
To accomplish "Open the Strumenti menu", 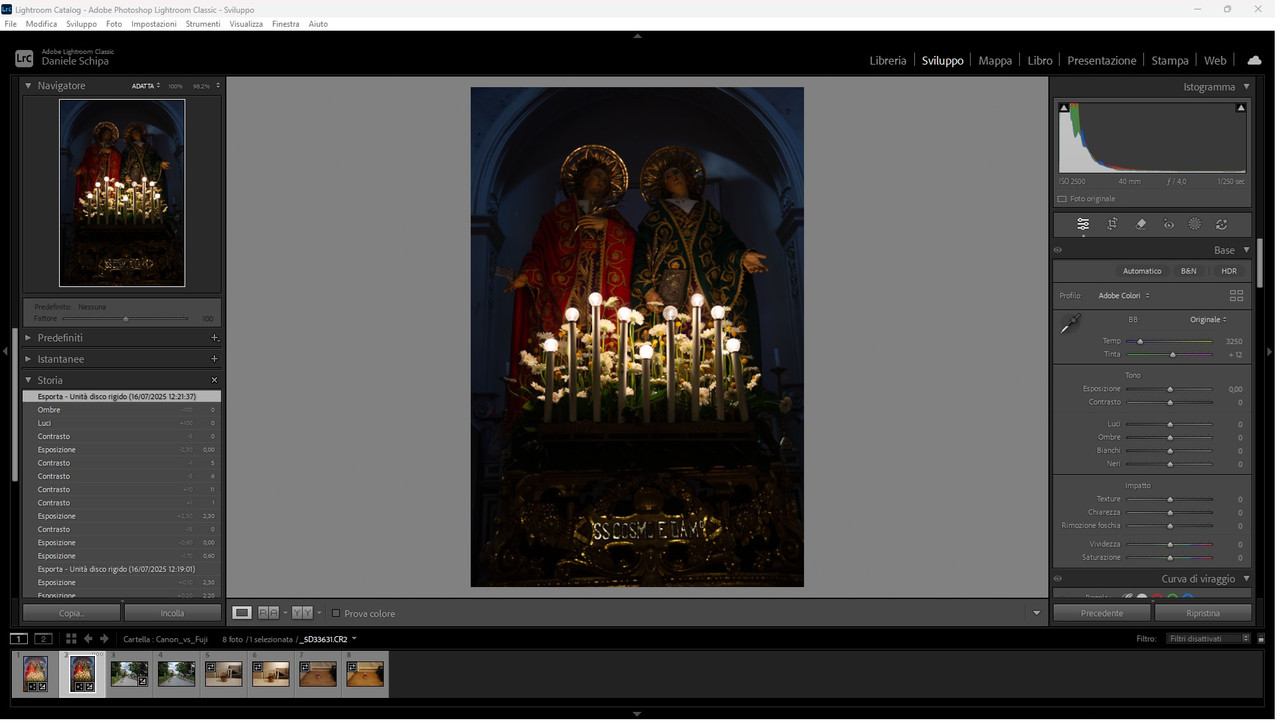I will 203,23.
